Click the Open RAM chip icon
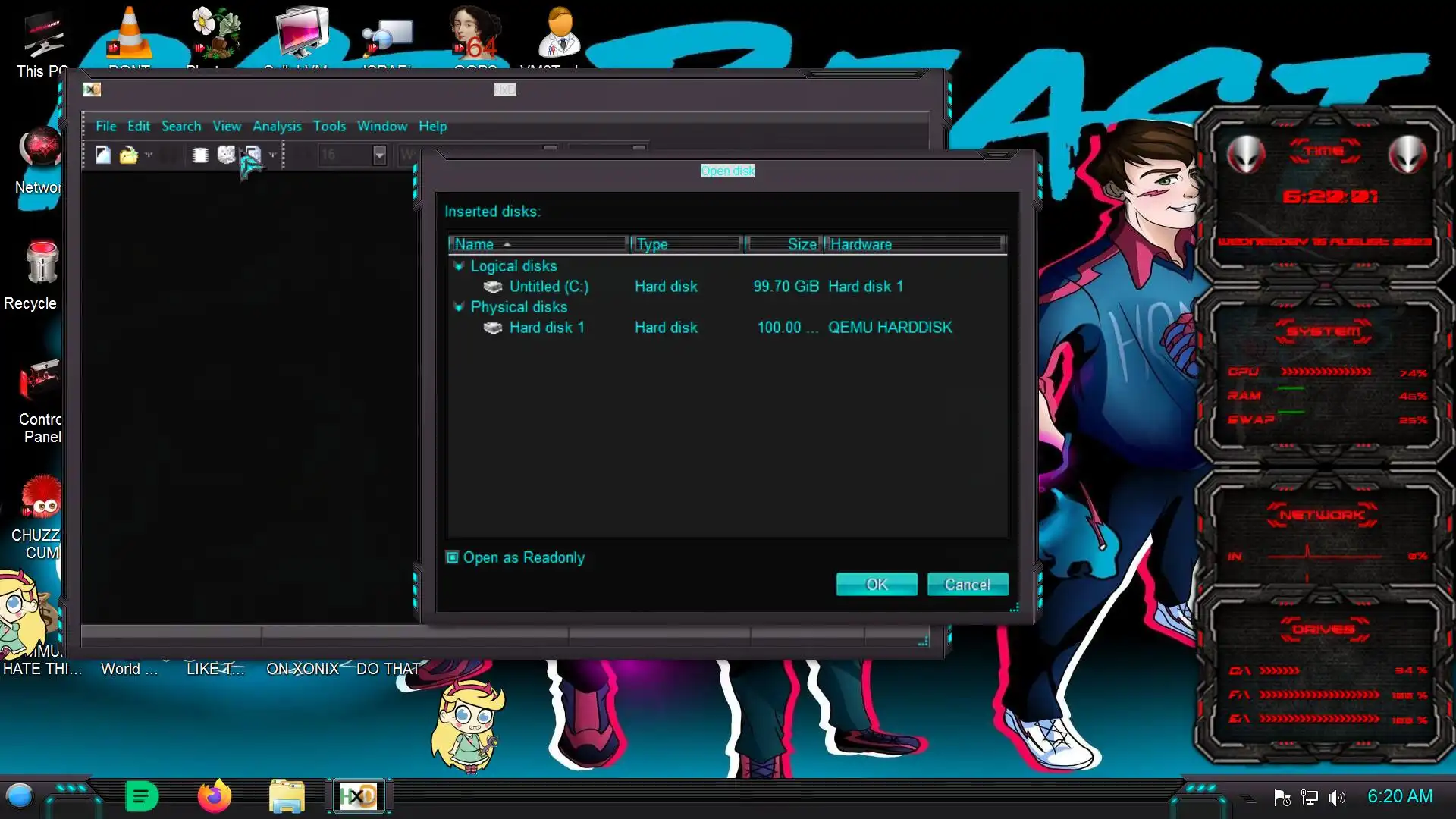Image resolution: width=1456 pixels, height=819 pixels. (200, 155)
